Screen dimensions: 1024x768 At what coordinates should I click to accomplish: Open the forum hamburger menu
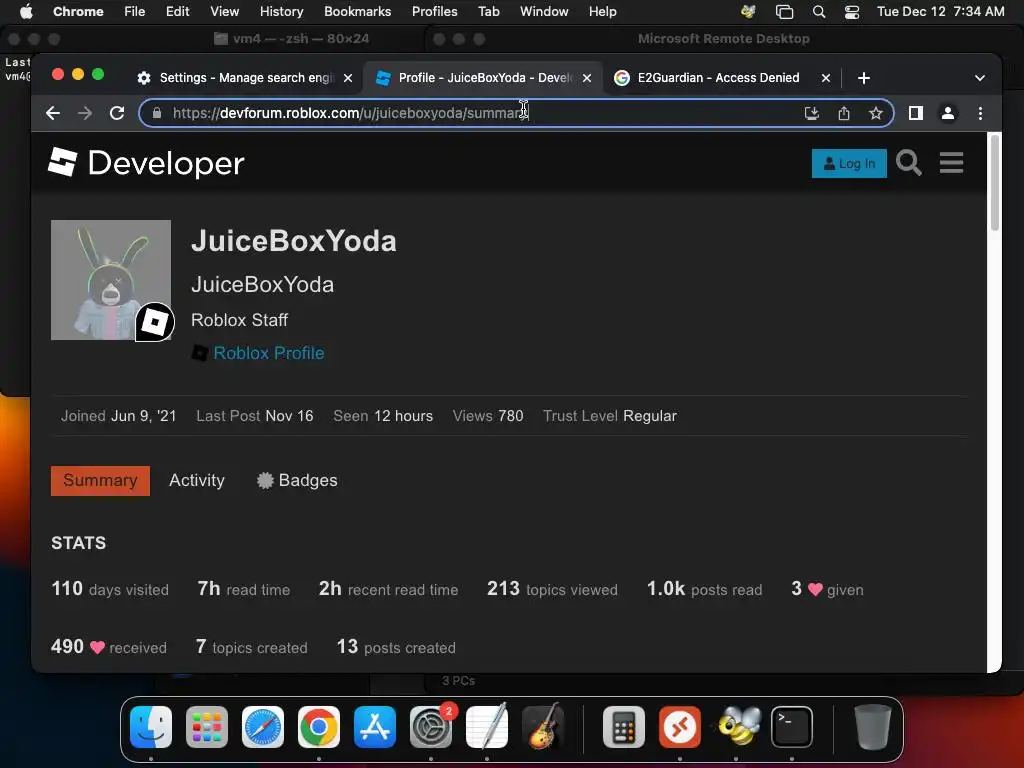click(x=952, y=163)
